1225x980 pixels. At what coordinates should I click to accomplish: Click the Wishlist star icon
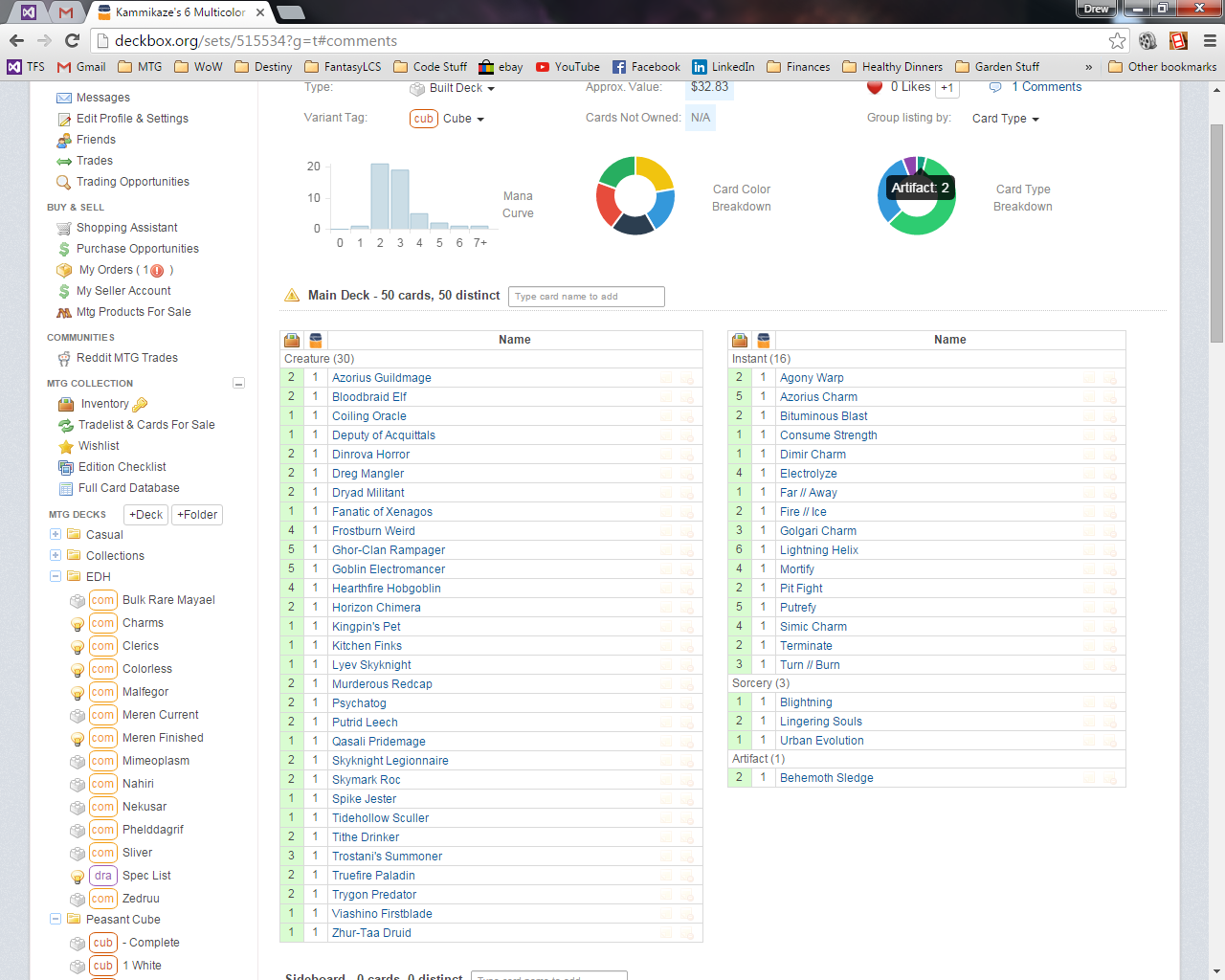click(66, 446)
